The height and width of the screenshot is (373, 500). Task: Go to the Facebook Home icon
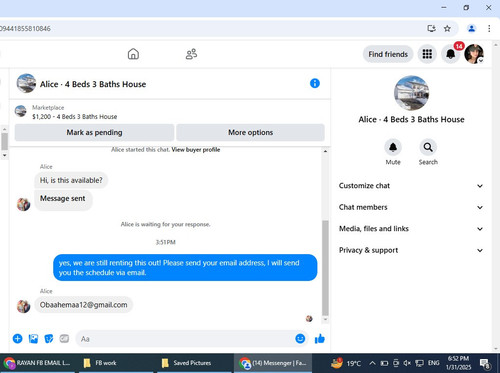tap(133, 54)
